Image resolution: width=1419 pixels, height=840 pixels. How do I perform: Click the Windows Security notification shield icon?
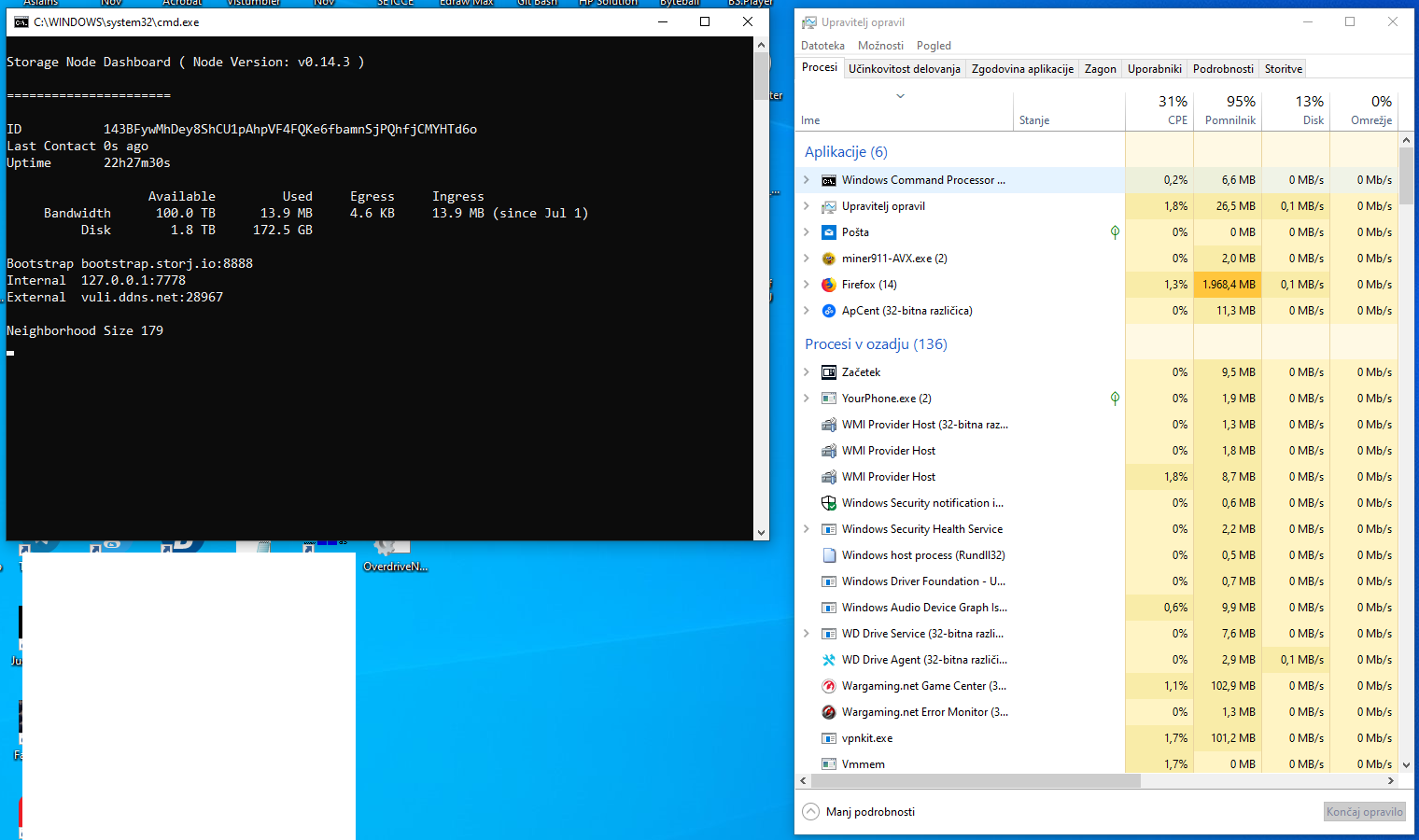click(x=828, y=503)
